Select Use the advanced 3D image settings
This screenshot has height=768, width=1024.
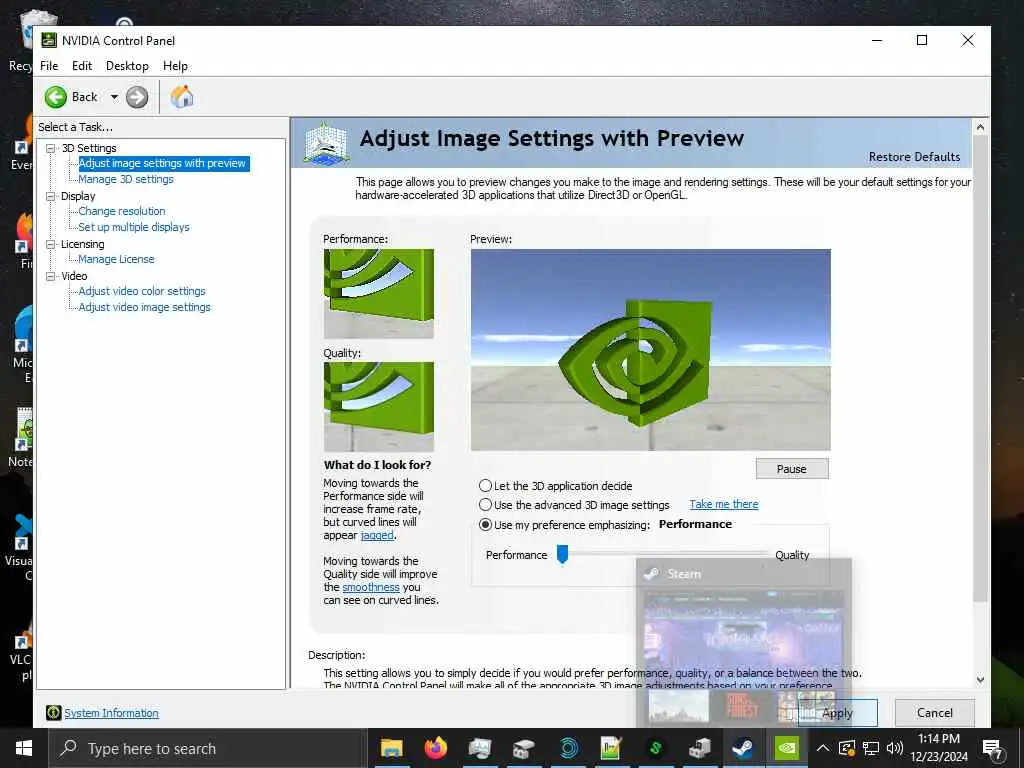click(485, 505)
